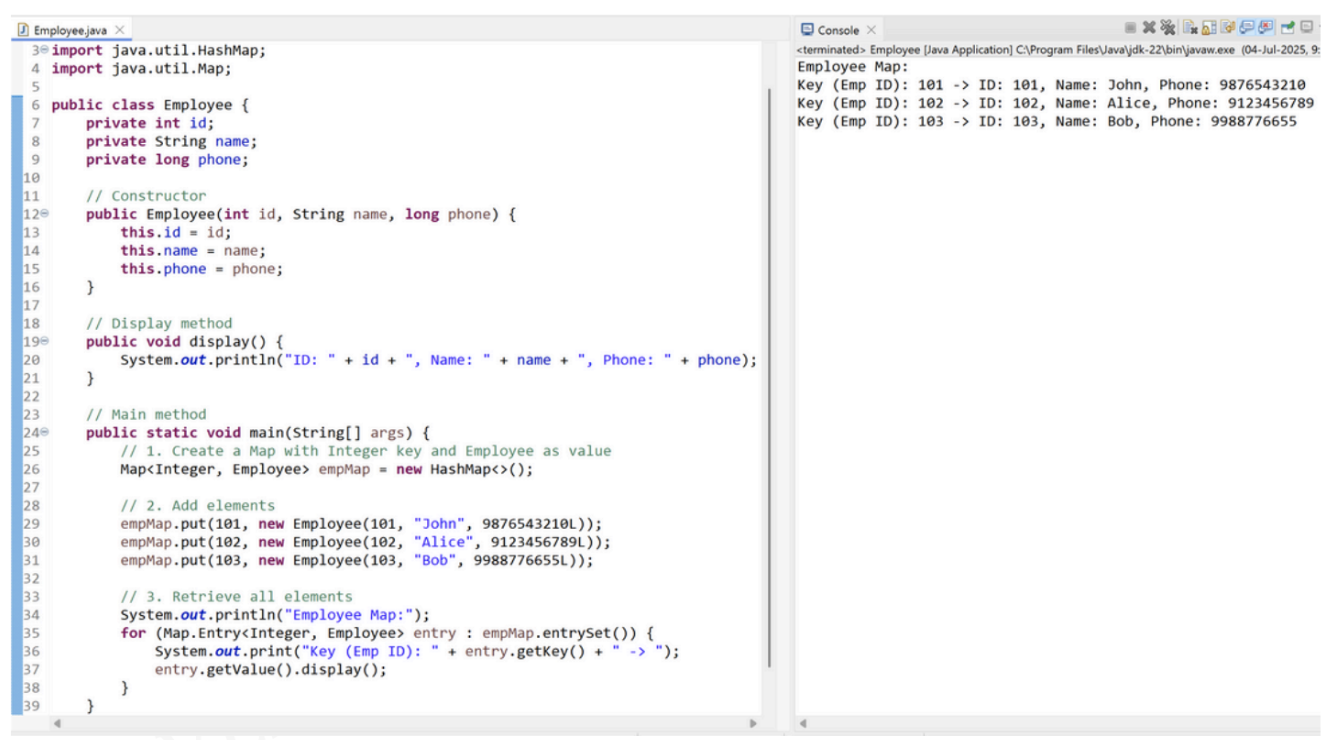Click the Display Selected Console icon
Image resolution: width=1334 pixels, height=740 pixels.
point(1308,29)
